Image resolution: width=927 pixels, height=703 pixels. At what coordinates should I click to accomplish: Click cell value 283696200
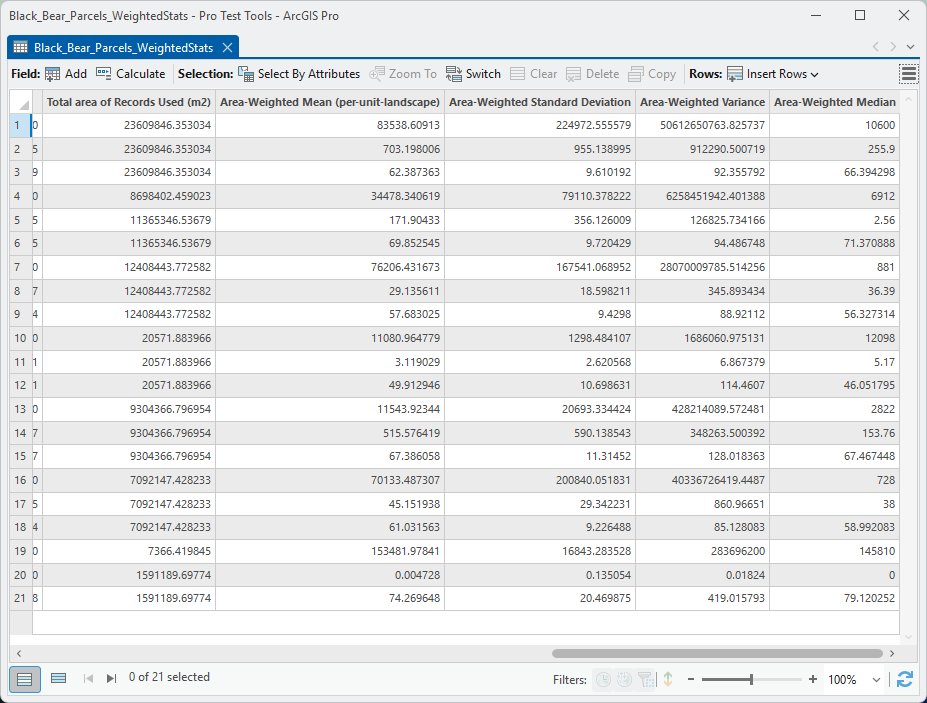click(x=702, y=551)
